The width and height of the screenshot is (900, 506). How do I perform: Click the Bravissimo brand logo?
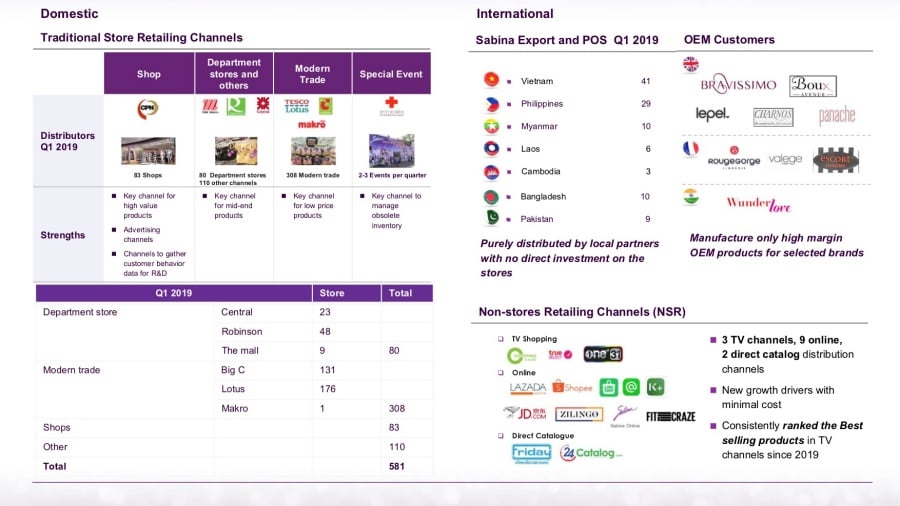pyautogui.click(x=738, y=84)
